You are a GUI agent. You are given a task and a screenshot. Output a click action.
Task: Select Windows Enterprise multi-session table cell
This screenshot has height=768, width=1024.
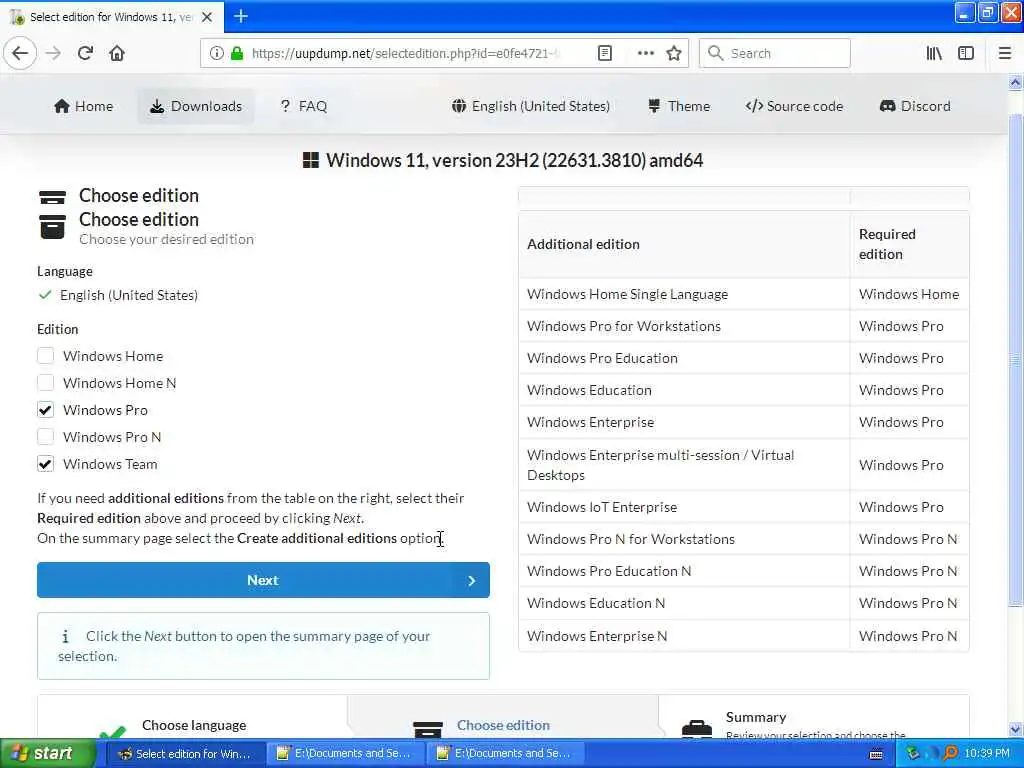click(x=684, y=465)
